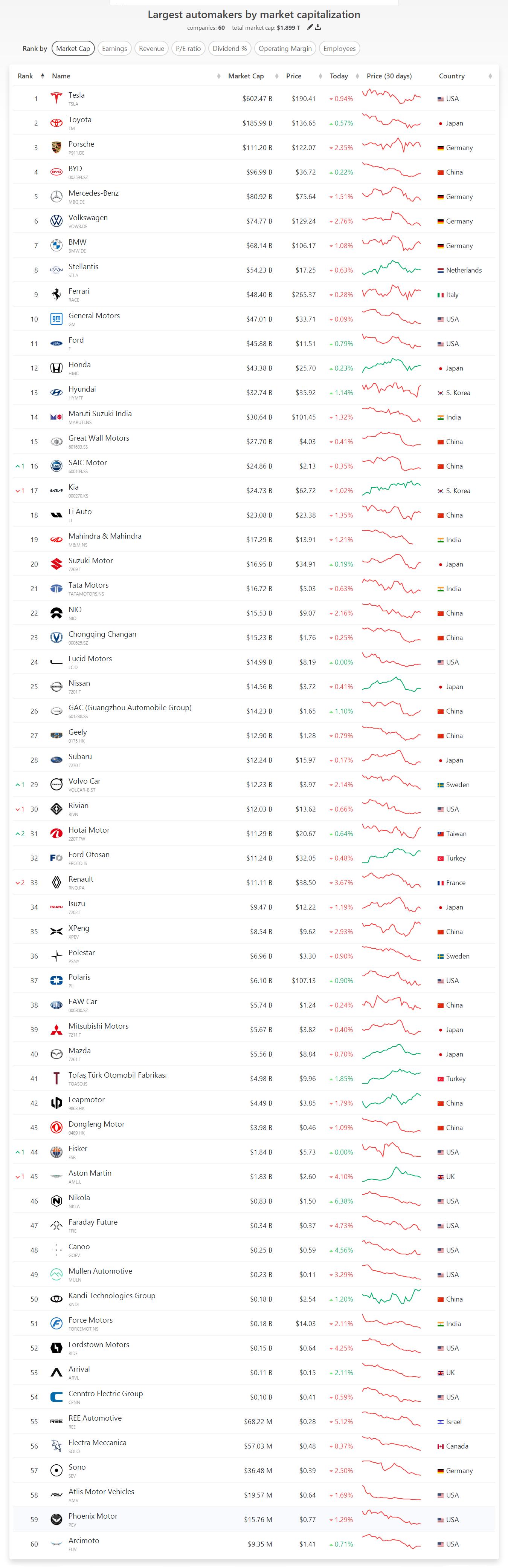The width and height of the screenshot is (508, 1568).
Task: Click sort arrows next to Market Cap header
Action: click(218, 76)
